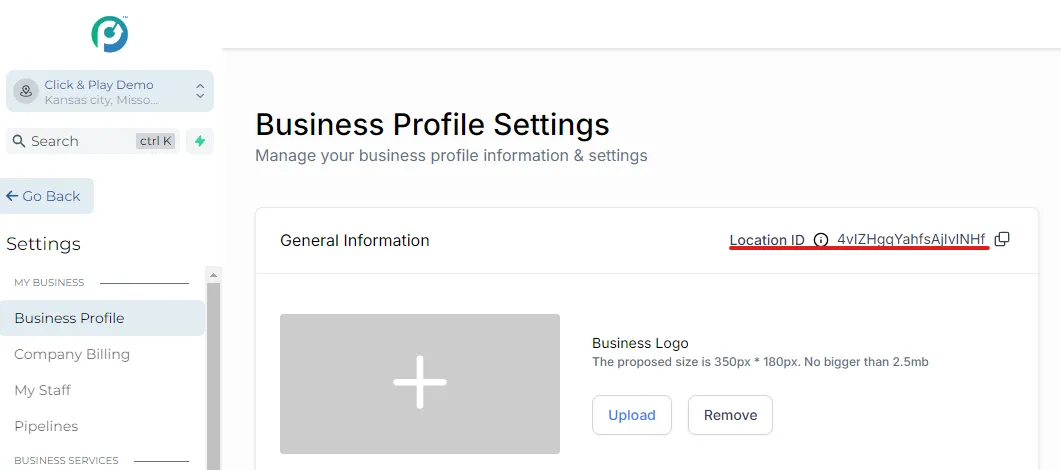Click the Upload button for business logo
Viewport: 1061px width, 470px height.
pyautogui.click(x=632, y=415)
